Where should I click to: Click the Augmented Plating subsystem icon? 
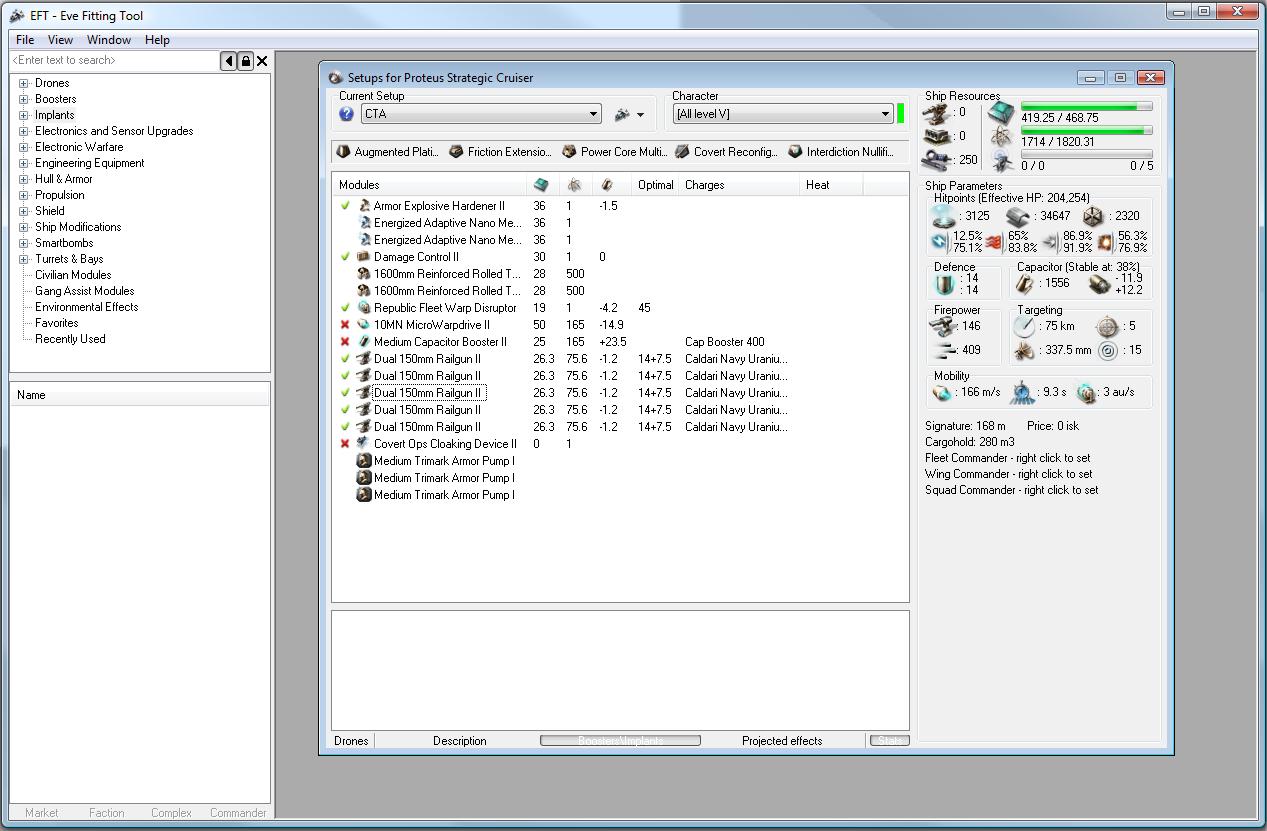[x=343, y=152]
